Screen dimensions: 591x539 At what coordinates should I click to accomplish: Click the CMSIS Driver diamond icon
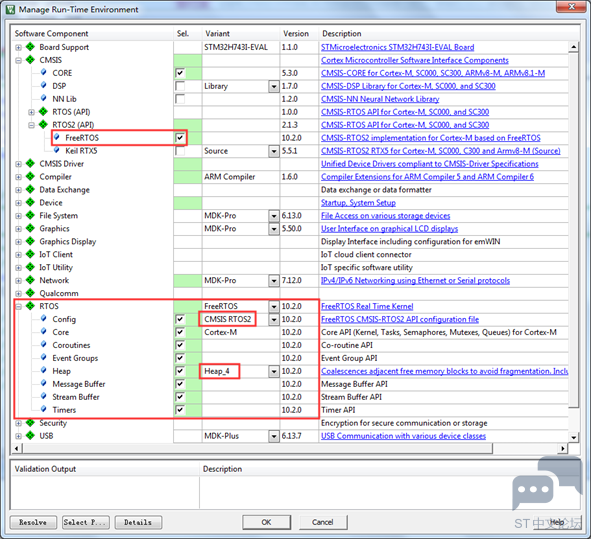point(30,163)
